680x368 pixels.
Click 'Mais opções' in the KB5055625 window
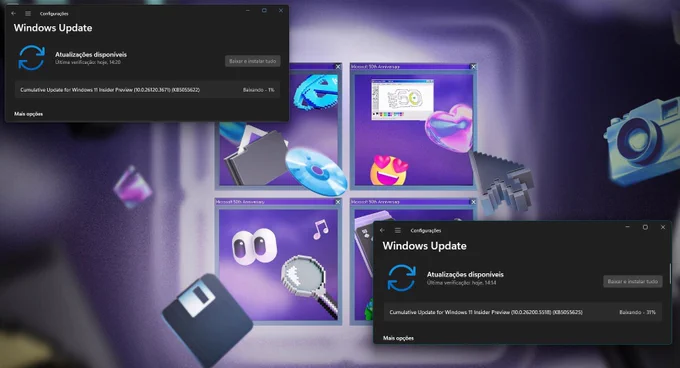click(398, 338)
